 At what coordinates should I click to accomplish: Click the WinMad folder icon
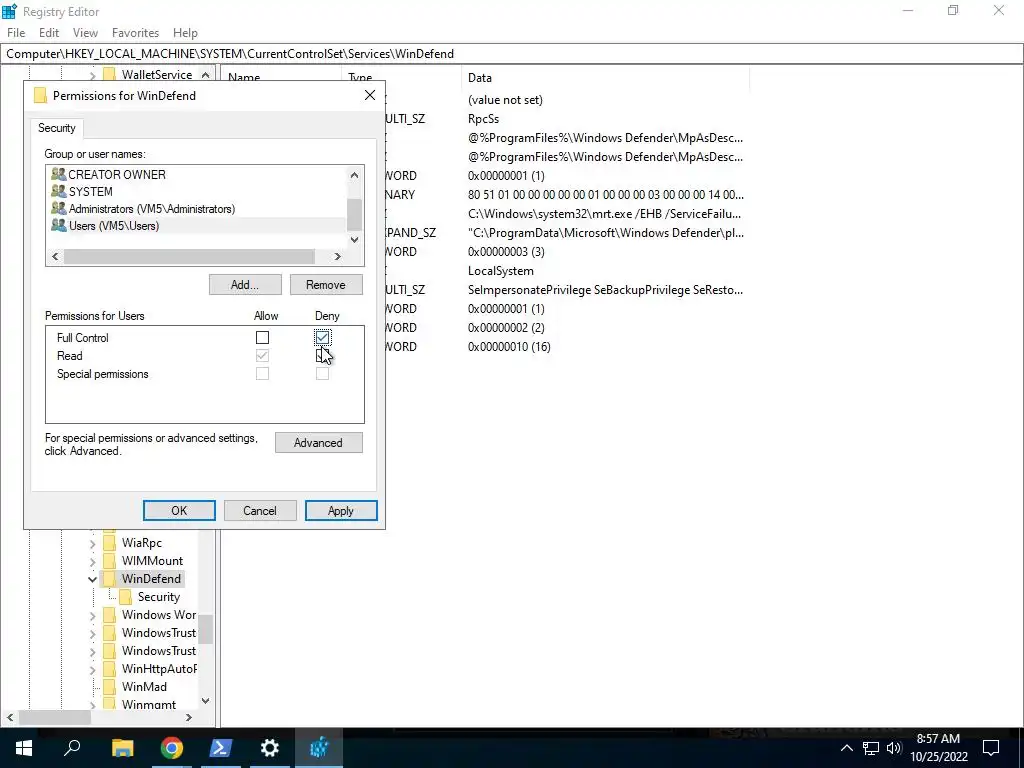coord(110,687)
